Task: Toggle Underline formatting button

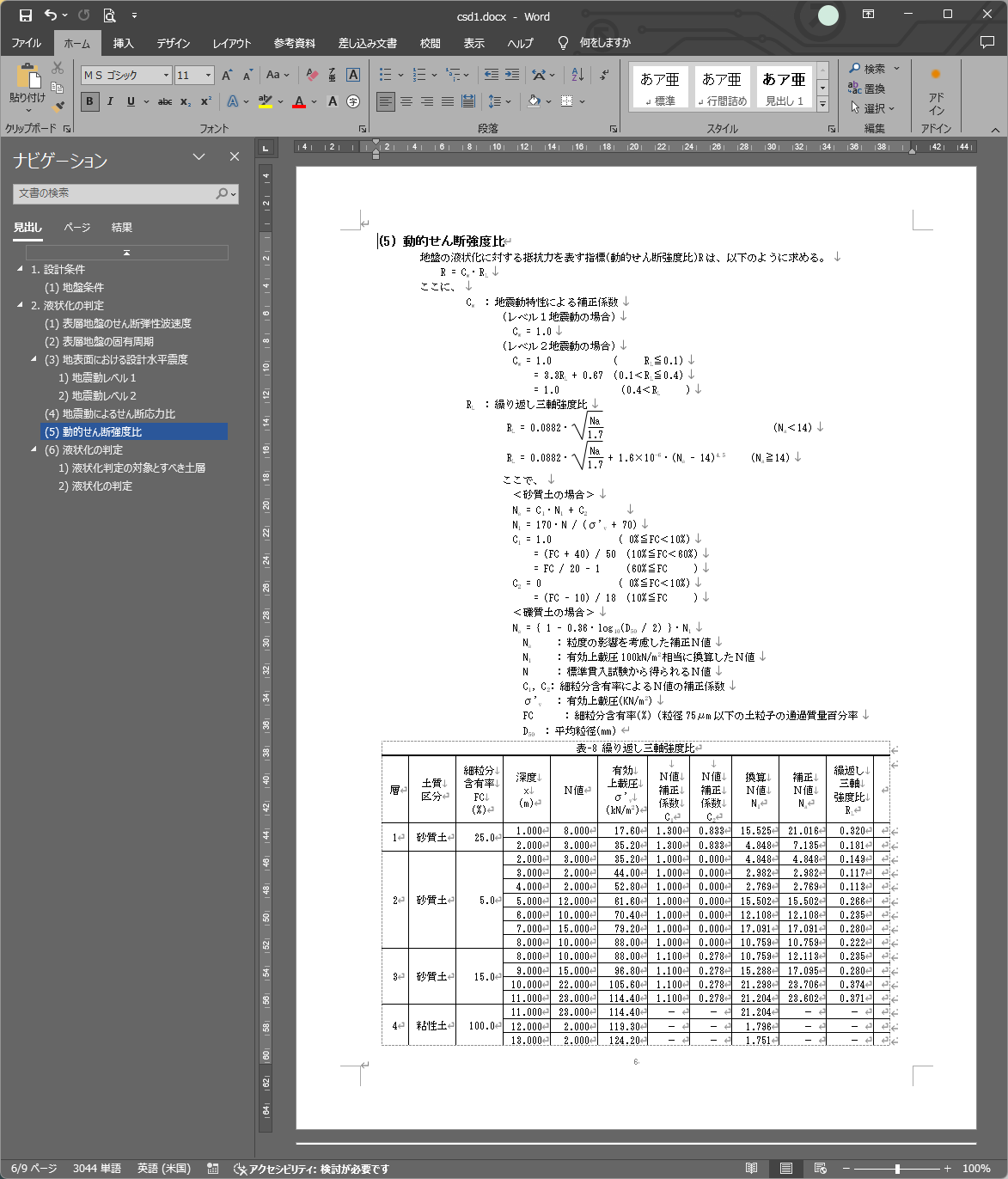Action: [x=131, y=101]
